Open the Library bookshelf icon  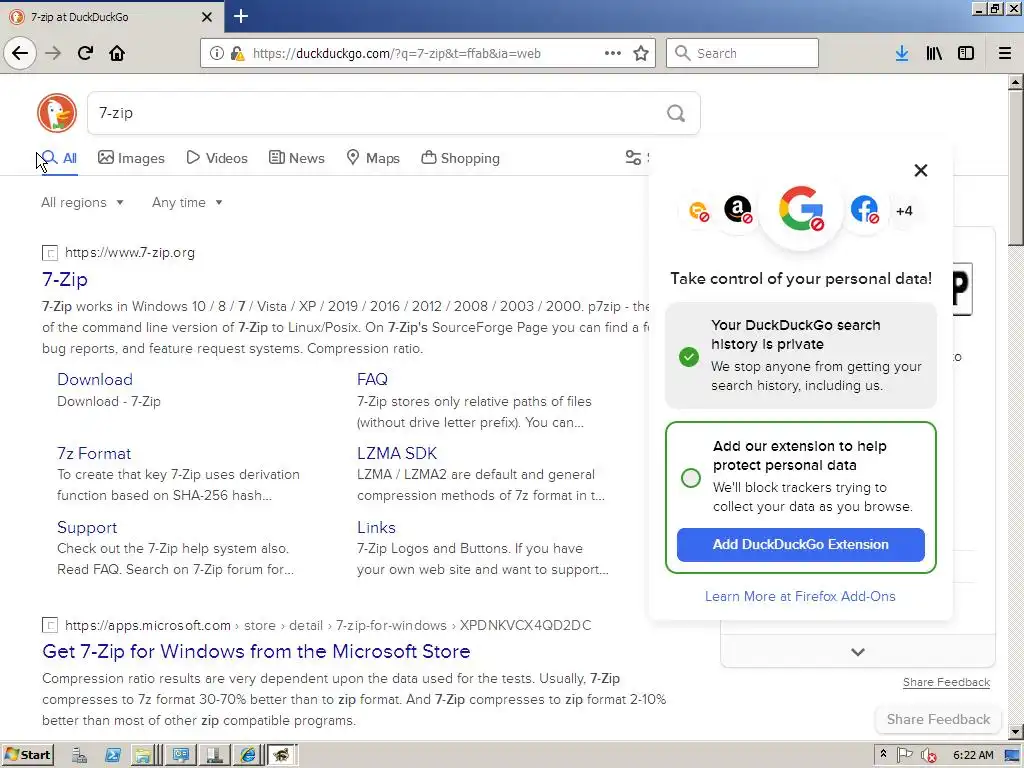[x=934, y=54]
